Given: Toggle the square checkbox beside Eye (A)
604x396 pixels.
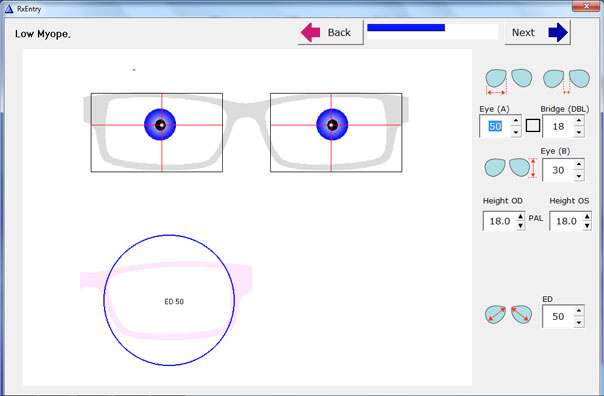Looking at the screenshot, I should (x=533, y=126).
